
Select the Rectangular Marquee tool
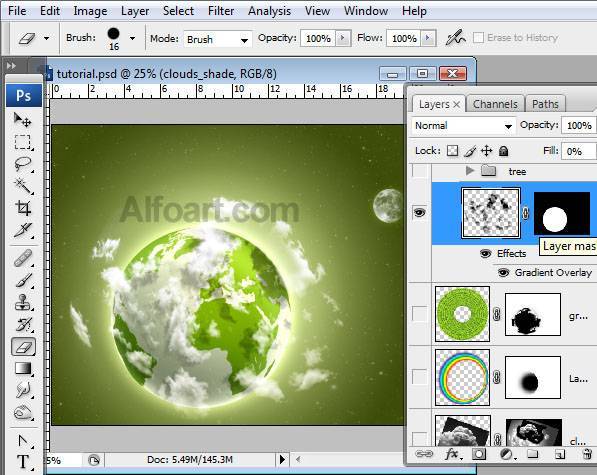click(x=22, y=142)
